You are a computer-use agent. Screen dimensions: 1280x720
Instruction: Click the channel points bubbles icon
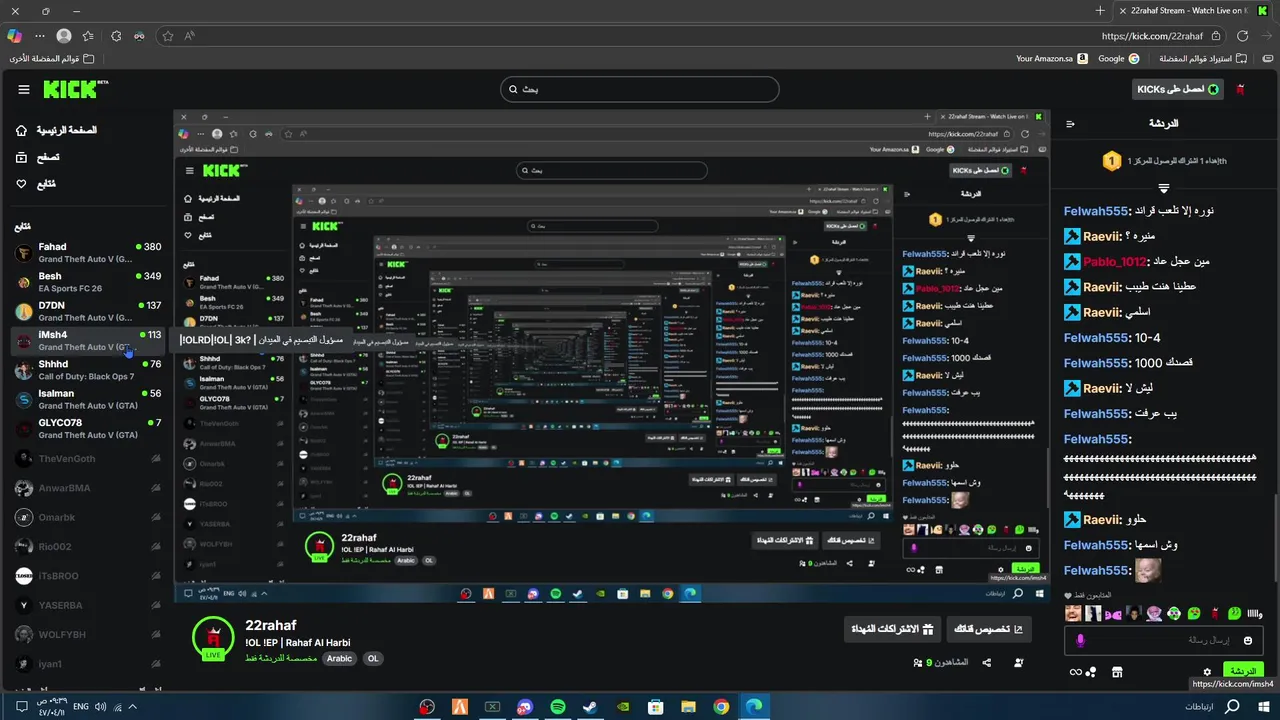tap(1091, 672)
